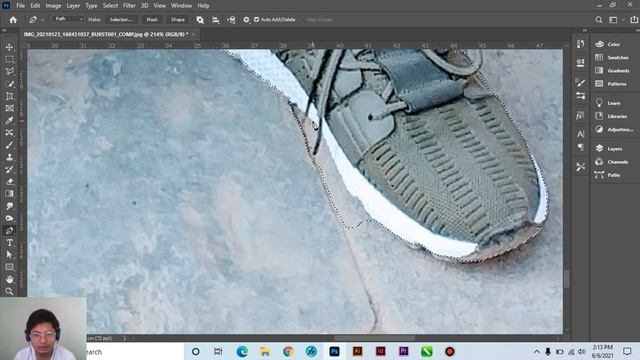Go to Photoshop Home screen
This screenshot has width=640, height=360.
(13, 20)
